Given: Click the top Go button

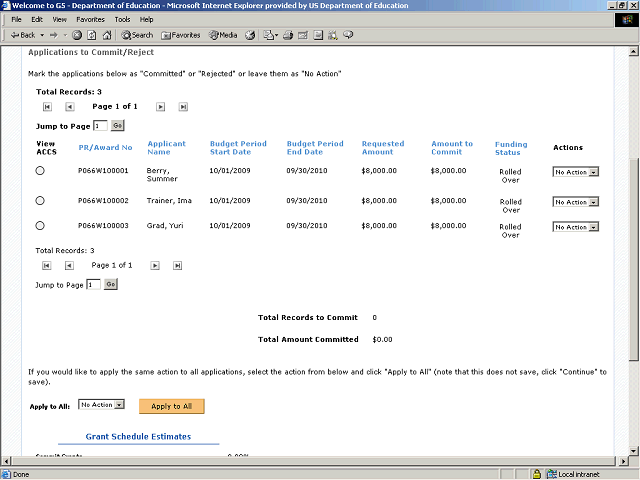Looking at the screenshot, I should point(118,125).
